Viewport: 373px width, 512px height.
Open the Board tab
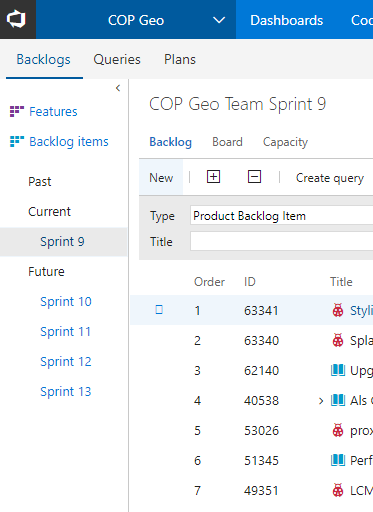227,142
